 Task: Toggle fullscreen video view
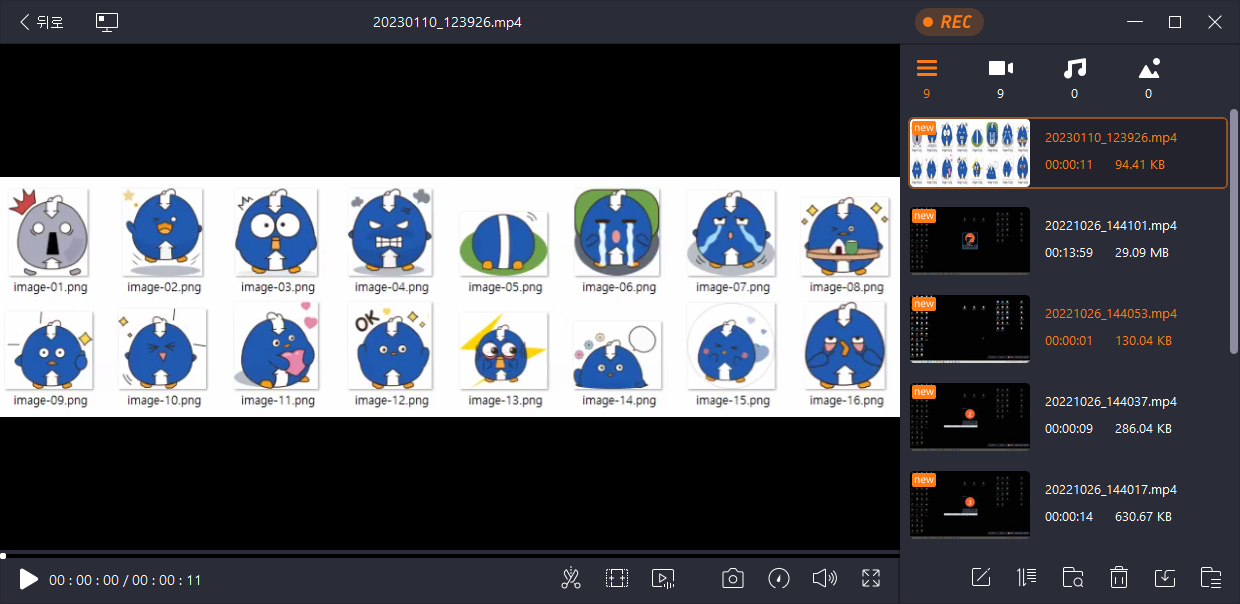[x=871, y=578]
